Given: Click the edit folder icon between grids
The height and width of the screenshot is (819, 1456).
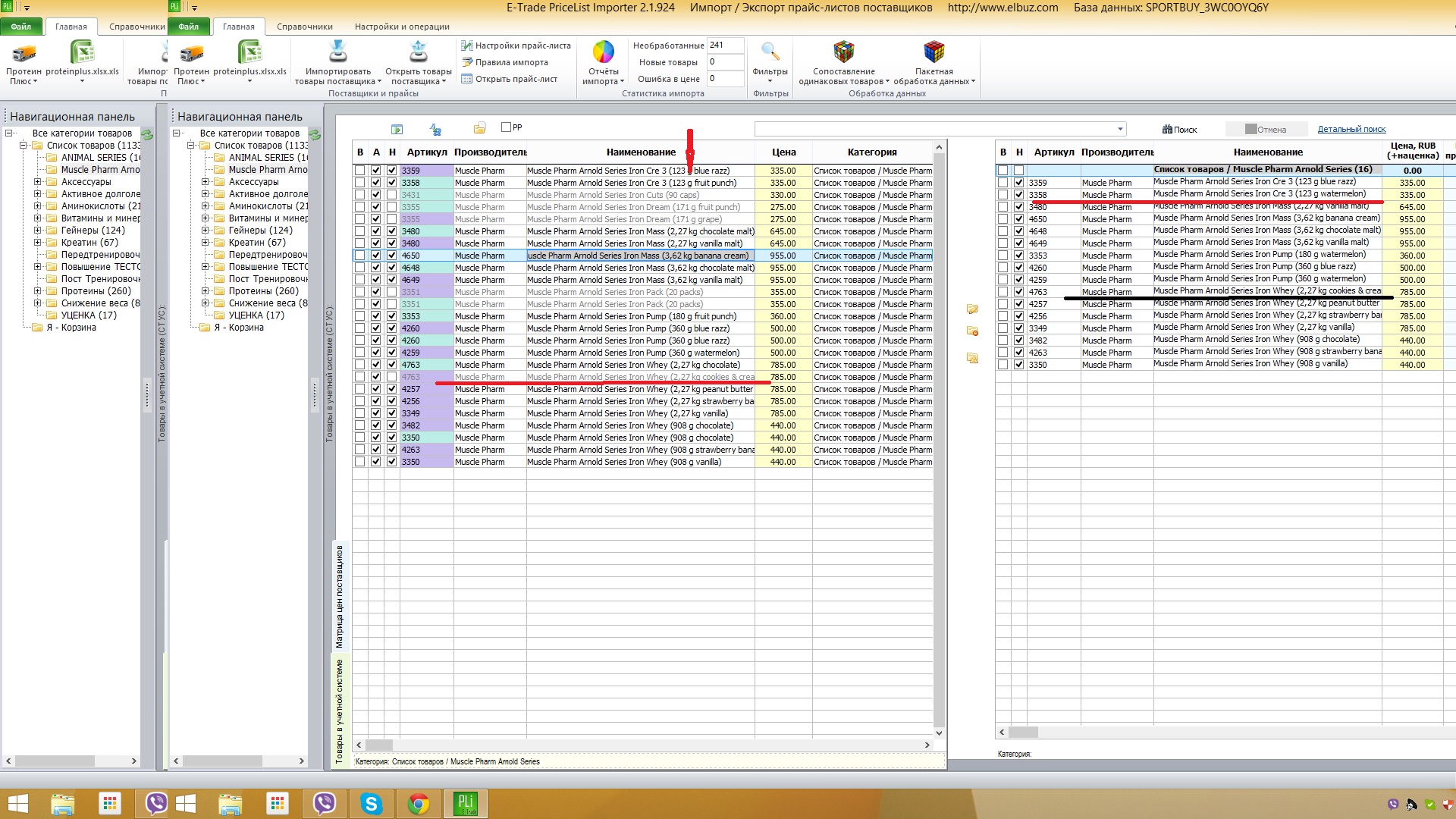Looking at the screenshot, I should coord(972,309).
